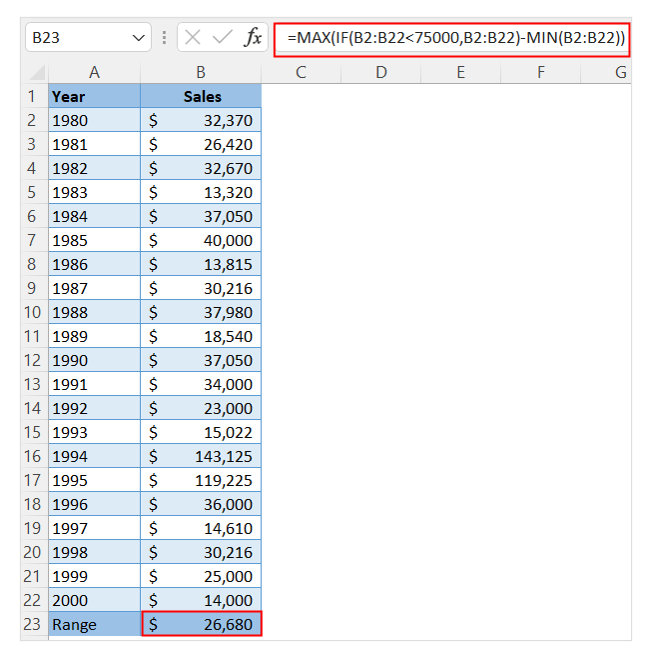The width and height of the screenshot is (658, 661).
Task: Click the Year header cell
Action: pyautogui.click(x=94, y=97)
